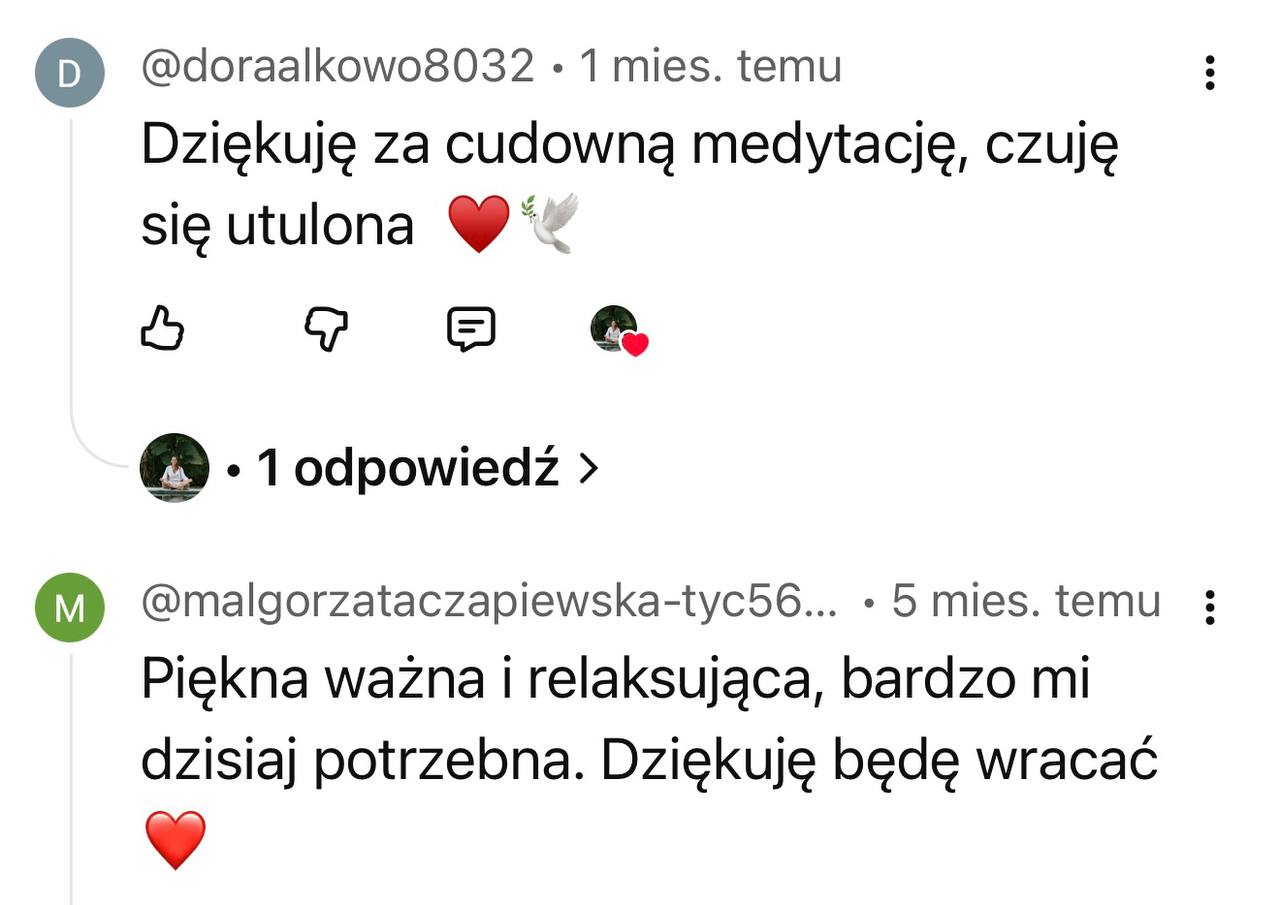Open the gray D profile avatar
The width and height of the screenshot is (1280, 905).
pyautogui.click(x=69, y=73)
